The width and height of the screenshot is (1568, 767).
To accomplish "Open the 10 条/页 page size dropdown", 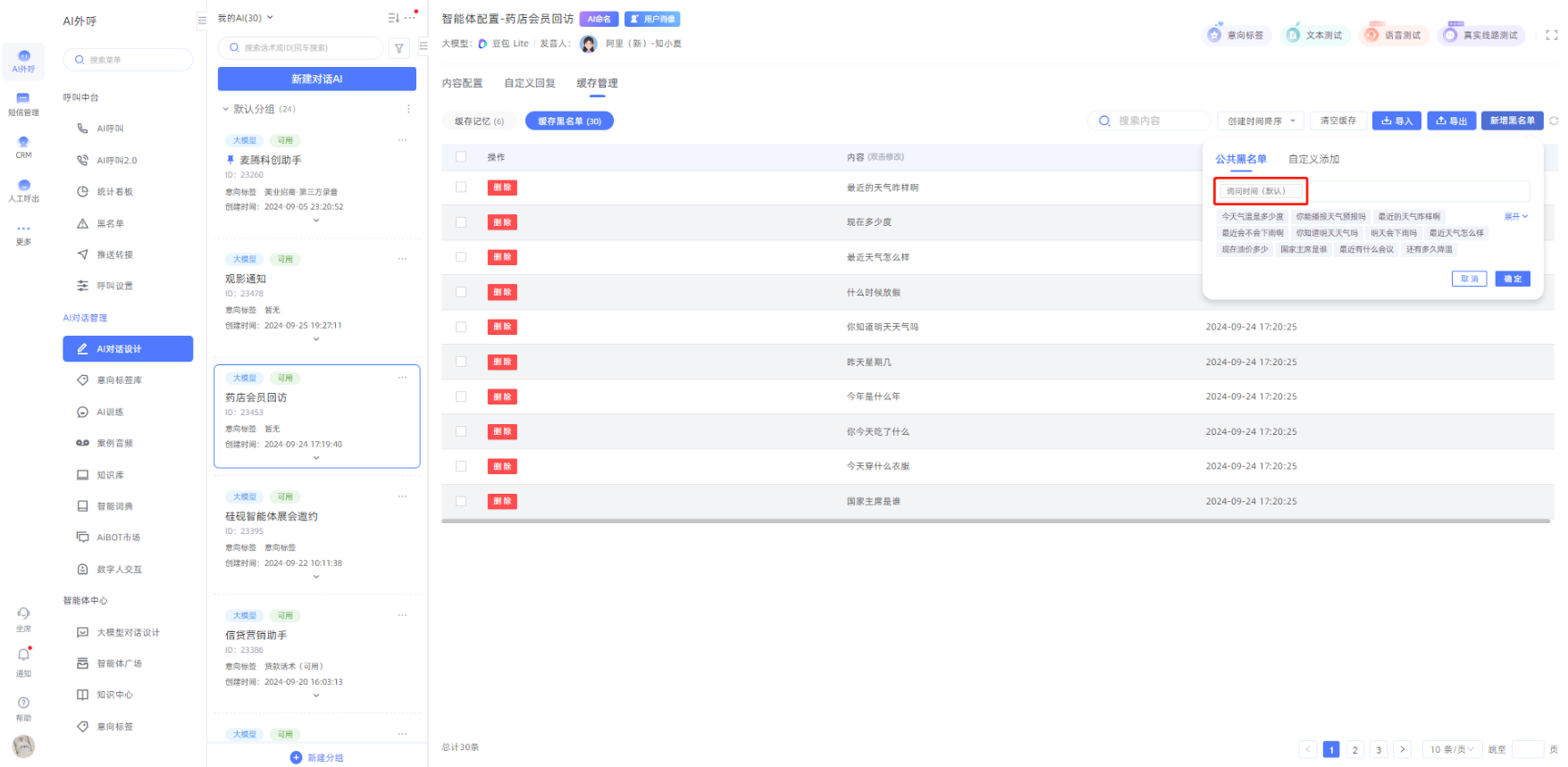I will 1452,749.
